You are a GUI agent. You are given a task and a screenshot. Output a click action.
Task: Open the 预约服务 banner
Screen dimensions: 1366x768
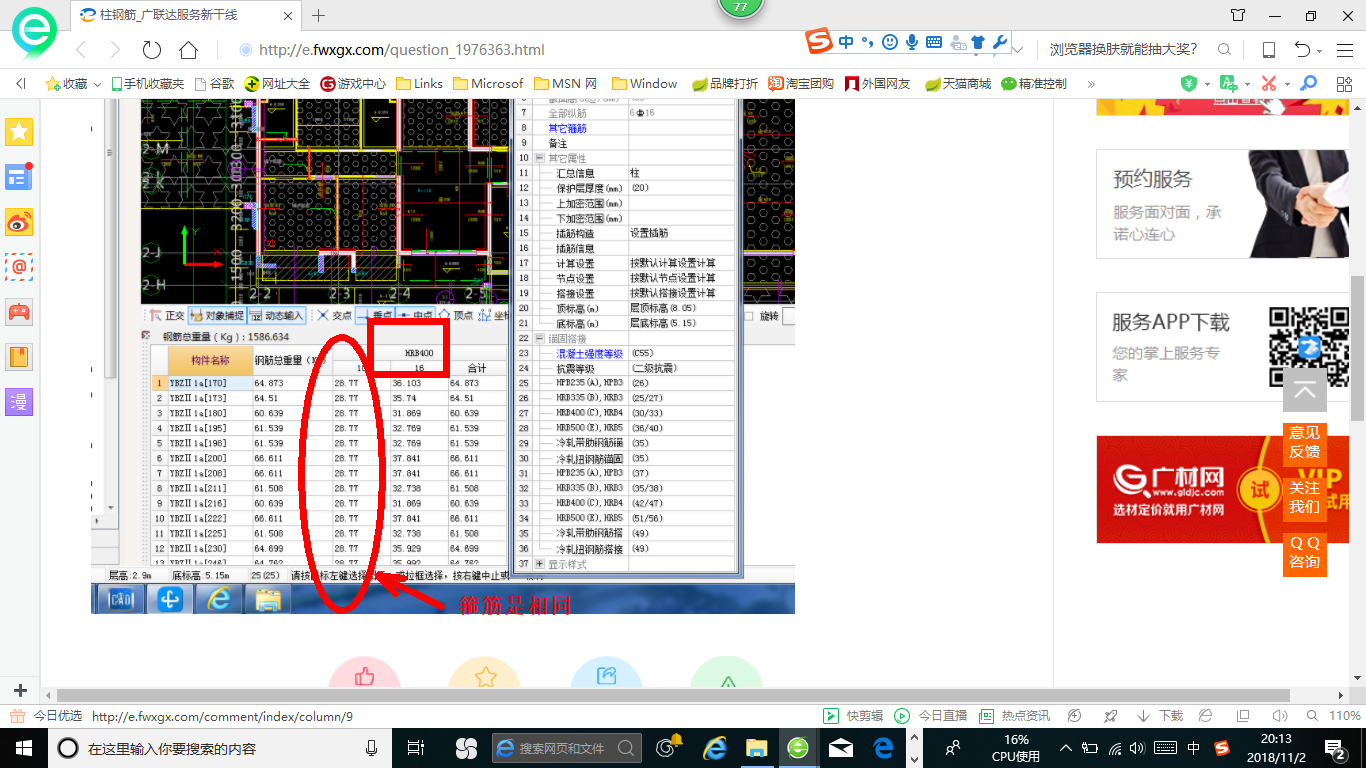click(1223, 204)
